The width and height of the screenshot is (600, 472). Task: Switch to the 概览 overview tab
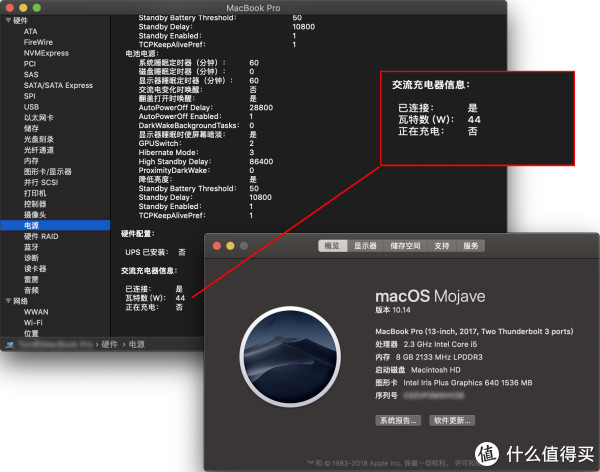tap(332, 246)
